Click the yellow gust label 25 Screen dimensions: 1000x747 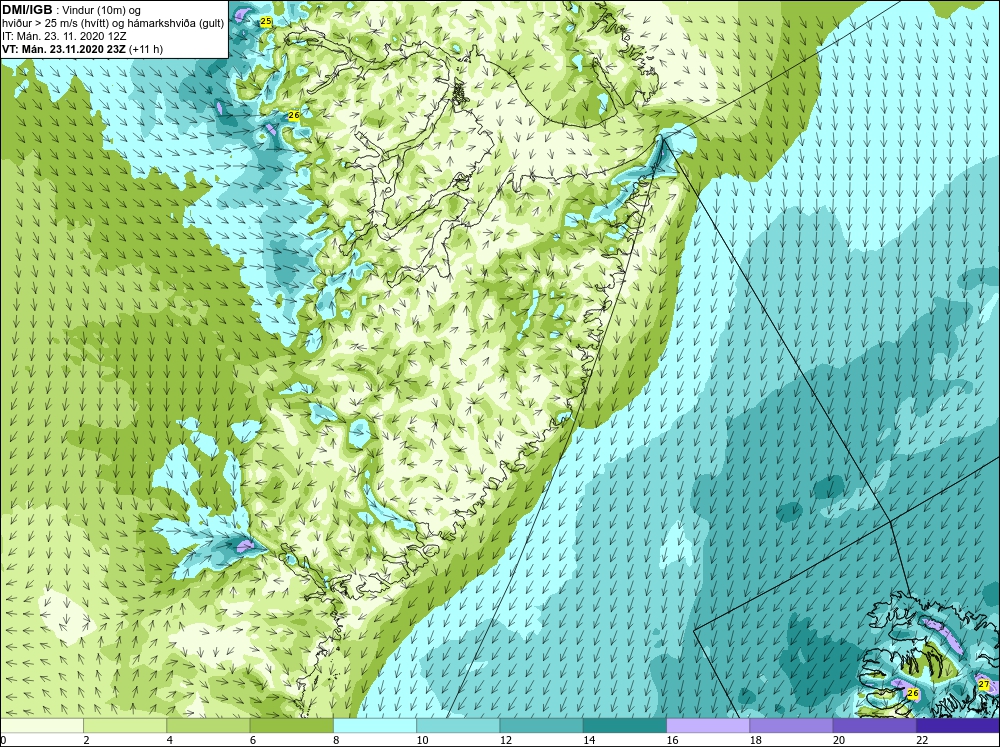266,22
